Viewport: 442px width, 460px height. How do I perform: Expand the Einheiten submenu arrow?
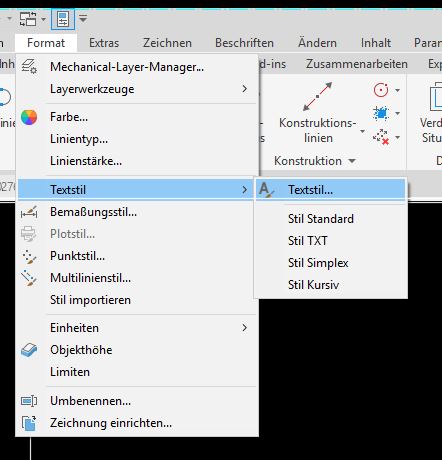(x=245, y=328)
